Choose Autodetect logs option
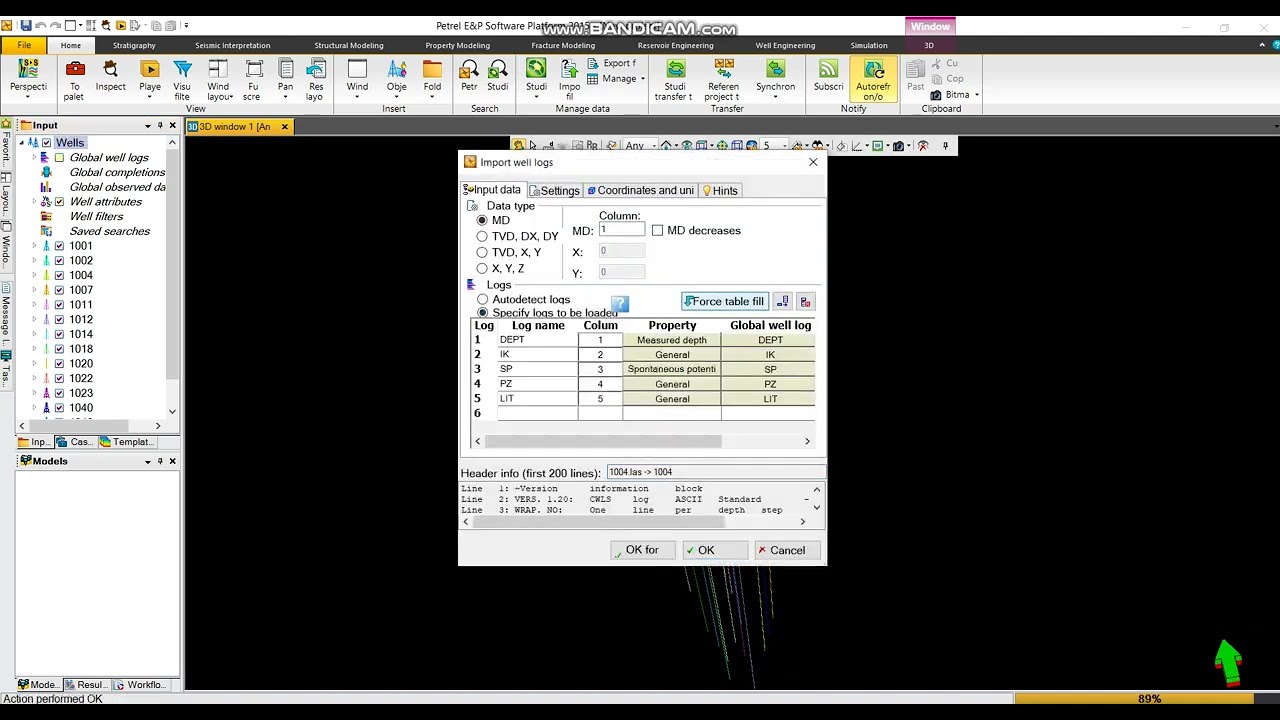The height and width of the screenshot is (720, 1280). click(483, 299)
